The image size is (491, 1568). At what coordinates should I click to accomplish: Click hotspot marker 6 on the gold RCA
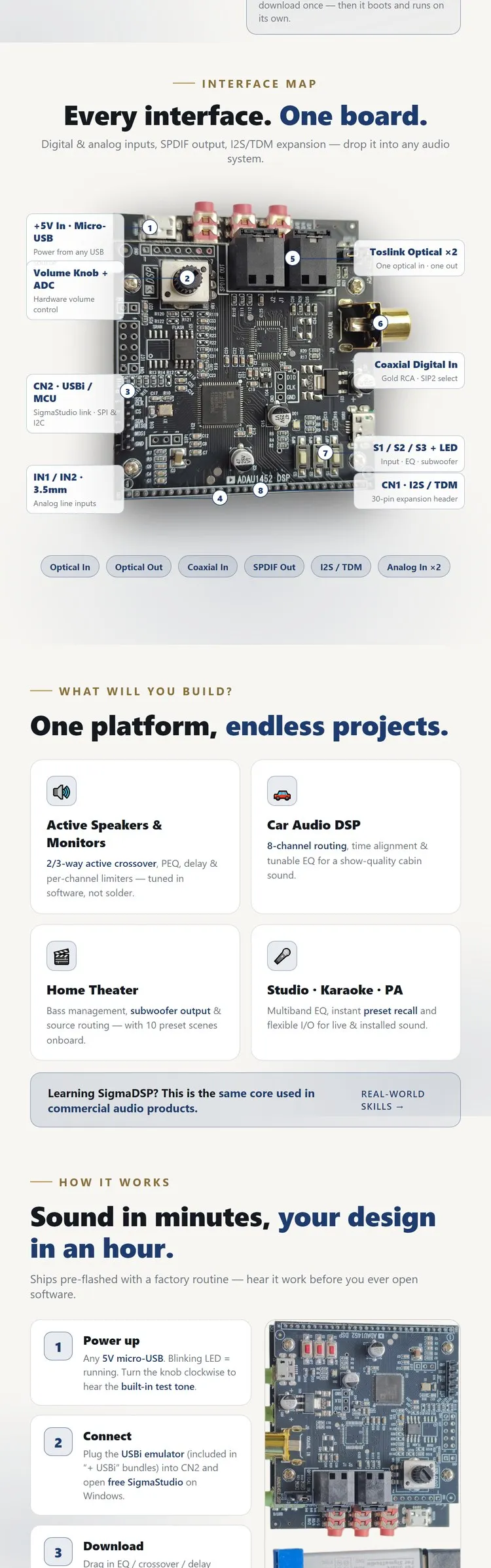(x=380, y=323)
